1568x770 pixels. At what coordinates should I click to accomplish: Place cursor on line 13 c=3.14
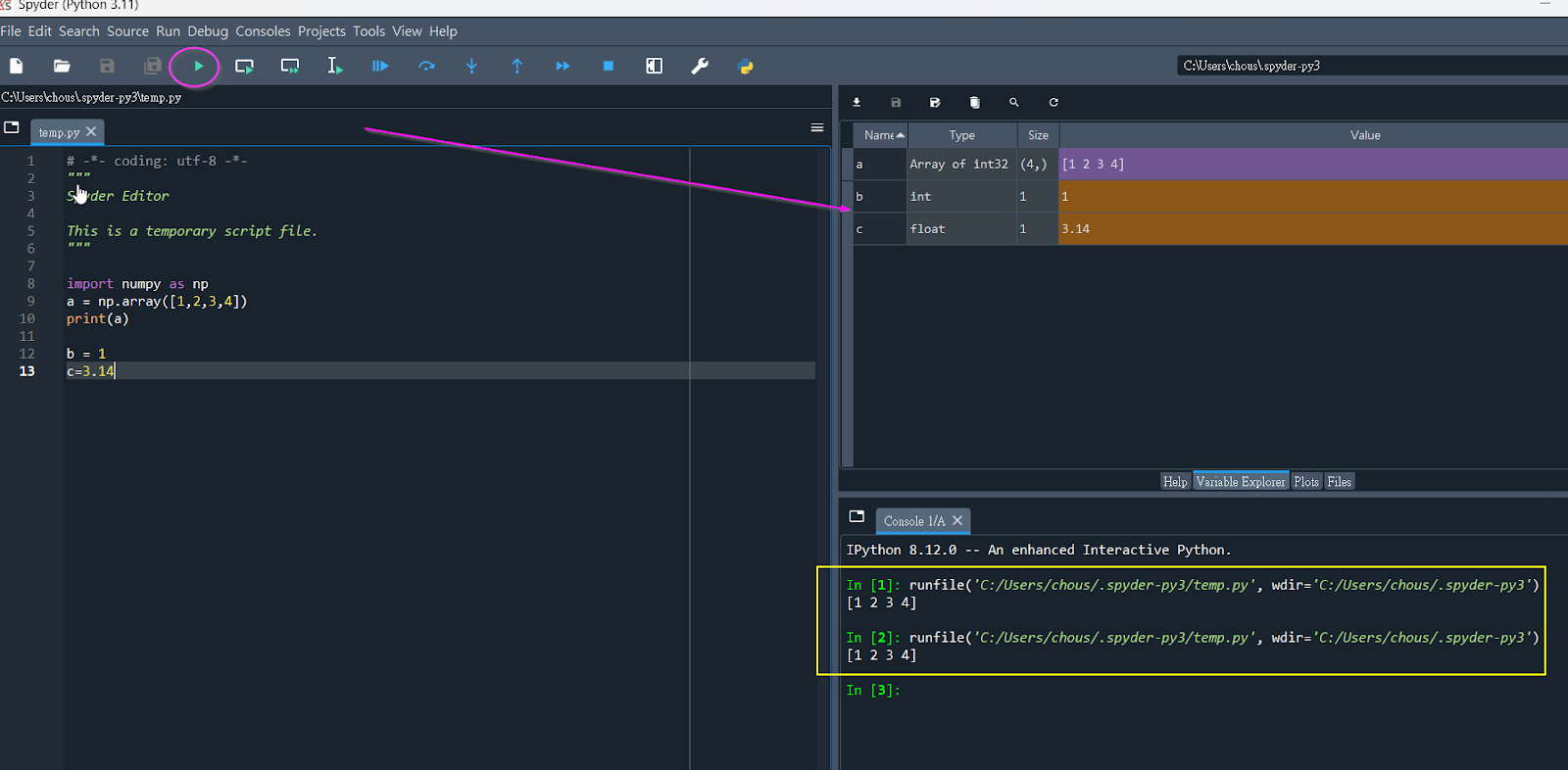click(x=91, y=371)
